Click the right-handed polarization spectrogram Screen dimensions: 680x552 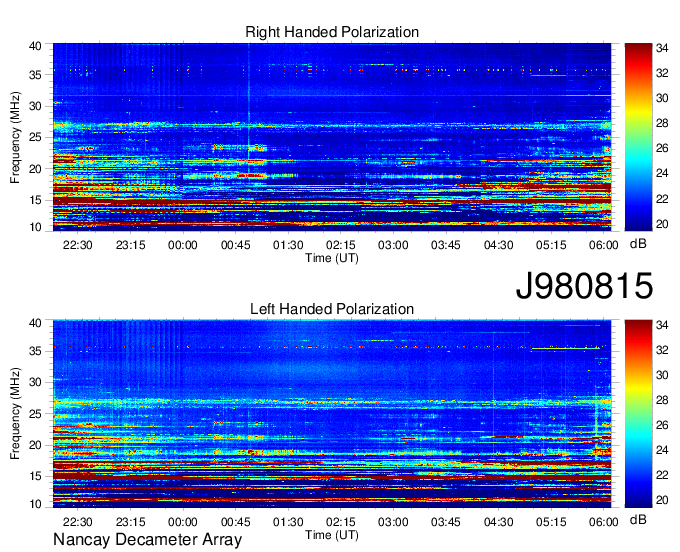[x=332, y=137]
